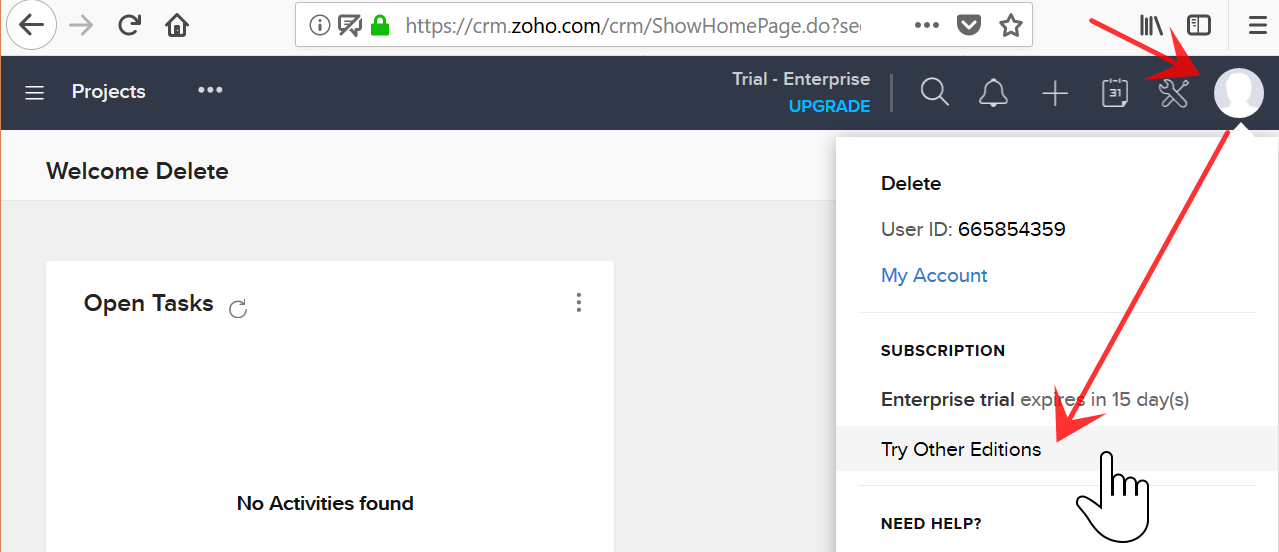
Task: Click the UPGRADE link
Action: pos(829,106)
